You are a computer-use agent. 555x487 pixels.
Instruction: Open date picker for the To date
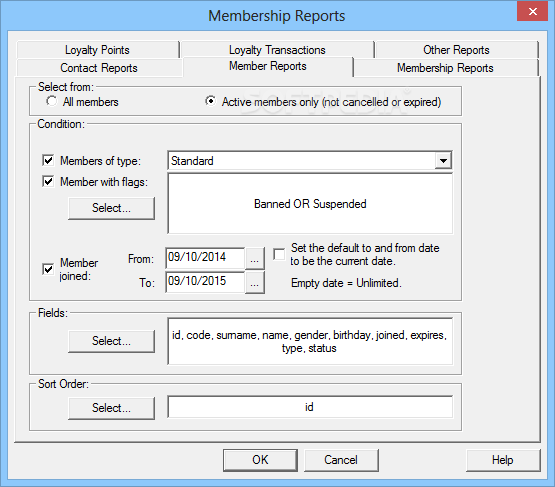[x=254, y=282]
